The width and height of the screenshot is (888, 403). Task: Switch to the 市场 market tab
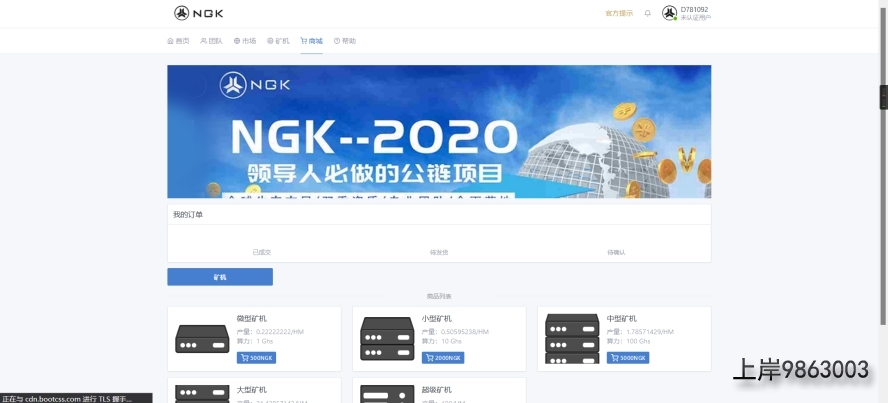click(245, 41)
